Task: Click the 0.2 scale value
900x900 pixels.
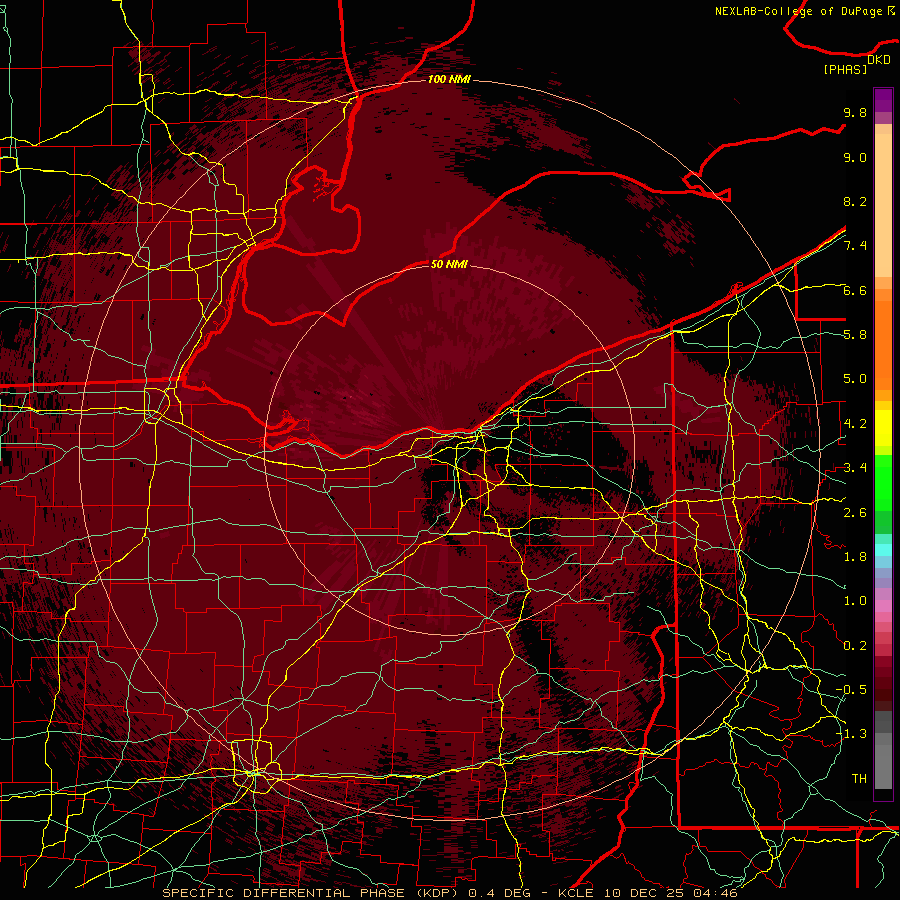Action: click(855, 646)
